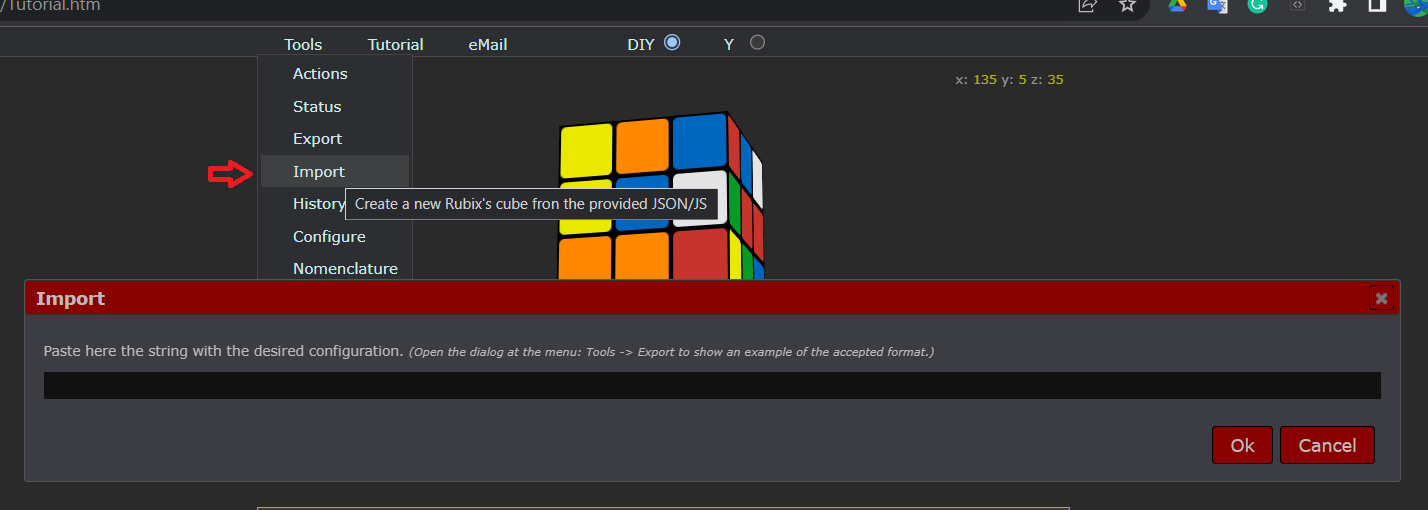Select Import in the Tools menu

point(319,171)
